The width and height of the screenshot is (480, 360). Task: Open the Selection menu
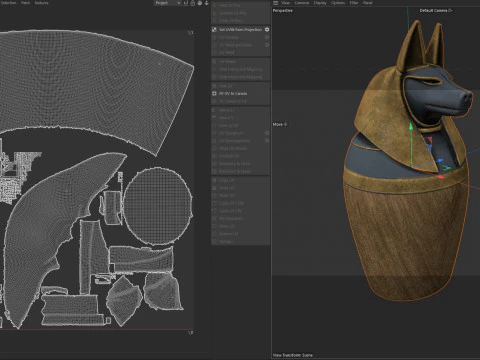8,3
